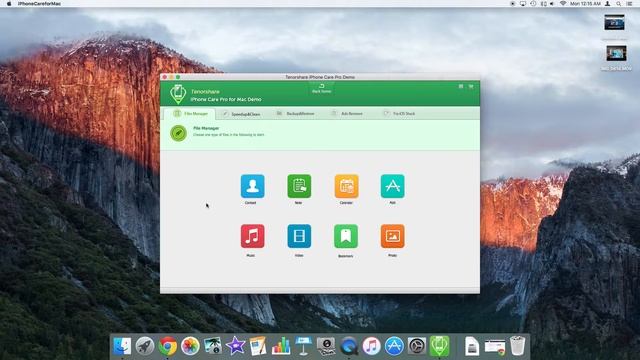
Task: Open the Trash in the dock
Action: 518,346
